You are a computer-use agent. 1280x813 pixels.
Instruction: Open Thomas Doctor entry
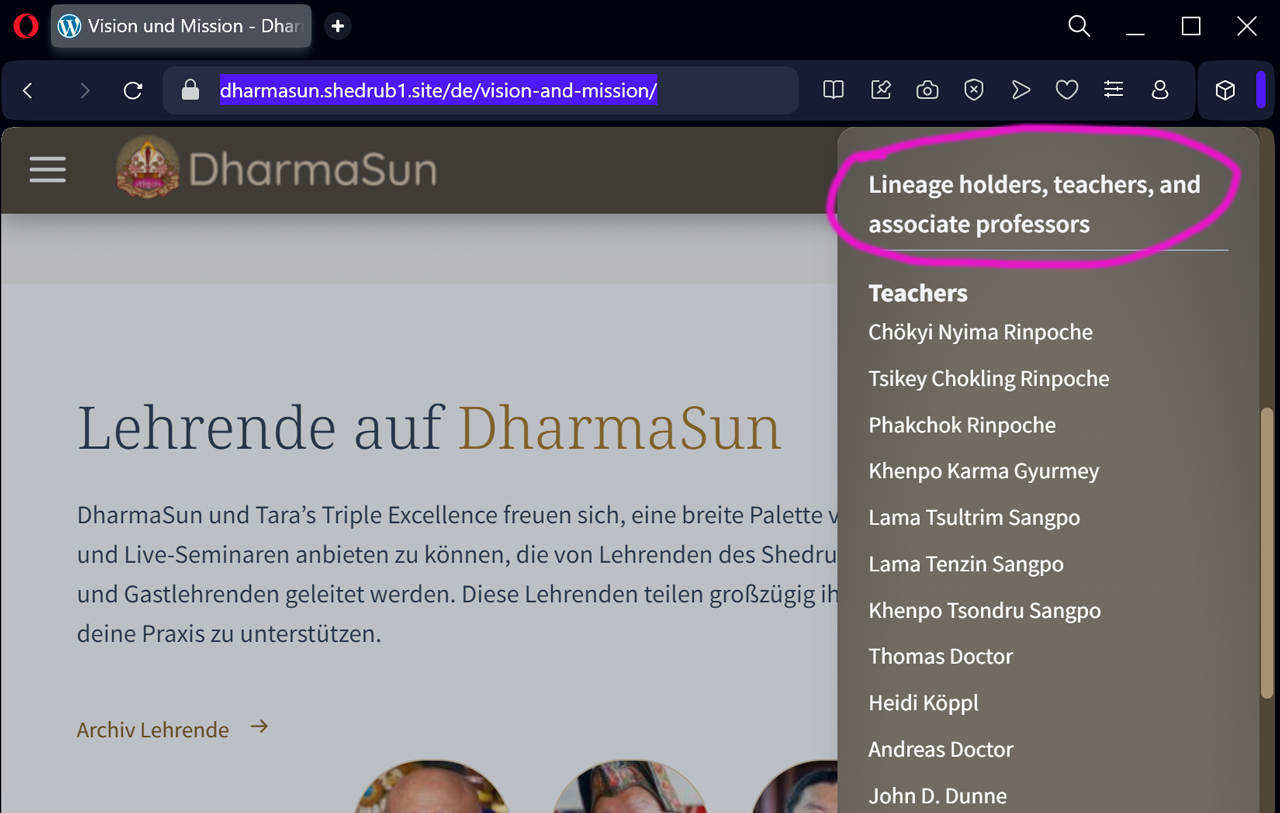coord(941,657)
